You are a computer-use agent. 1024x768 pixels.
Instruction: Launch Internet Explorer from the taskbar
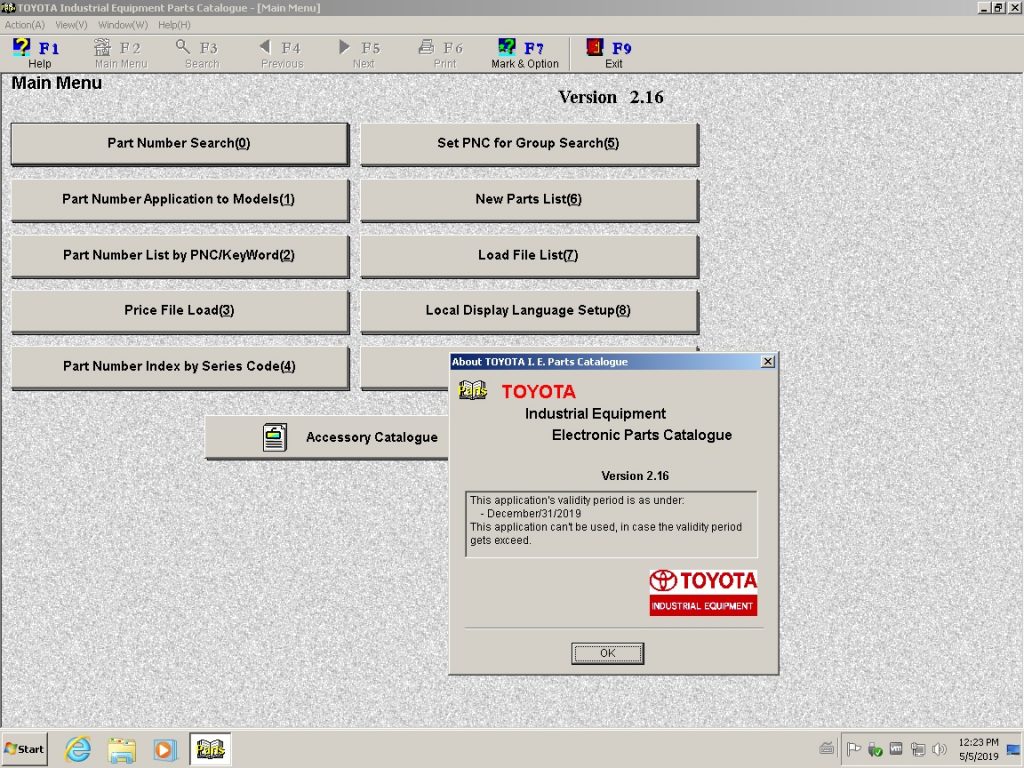pyautogui.click(x=78, y=749)
